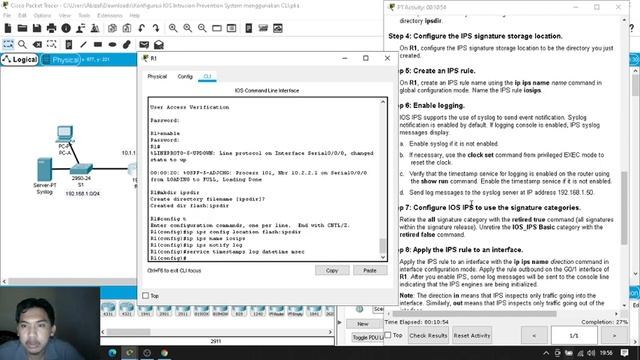Open Microsoft Edge from taskbar

(112, 353)
